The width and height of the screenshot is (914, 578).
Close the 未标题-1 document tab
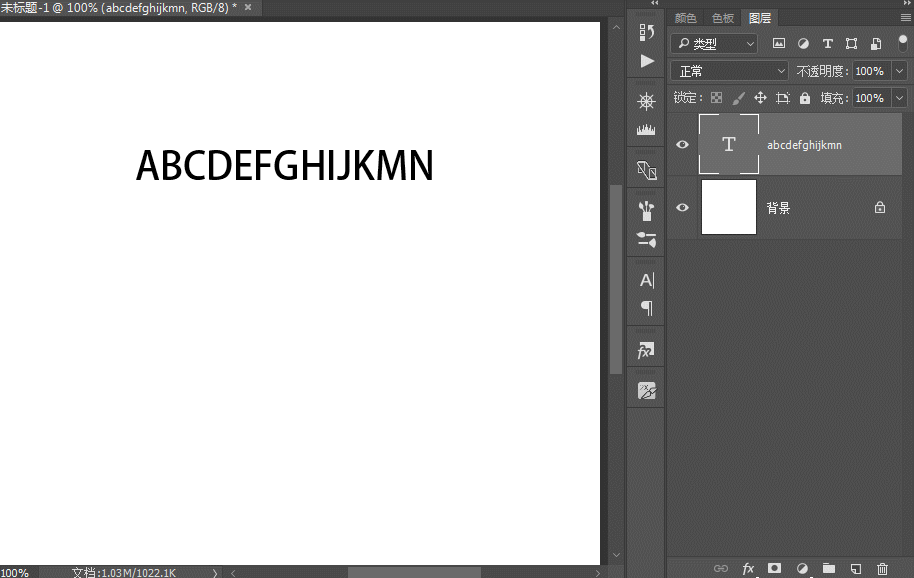(248, 8)
